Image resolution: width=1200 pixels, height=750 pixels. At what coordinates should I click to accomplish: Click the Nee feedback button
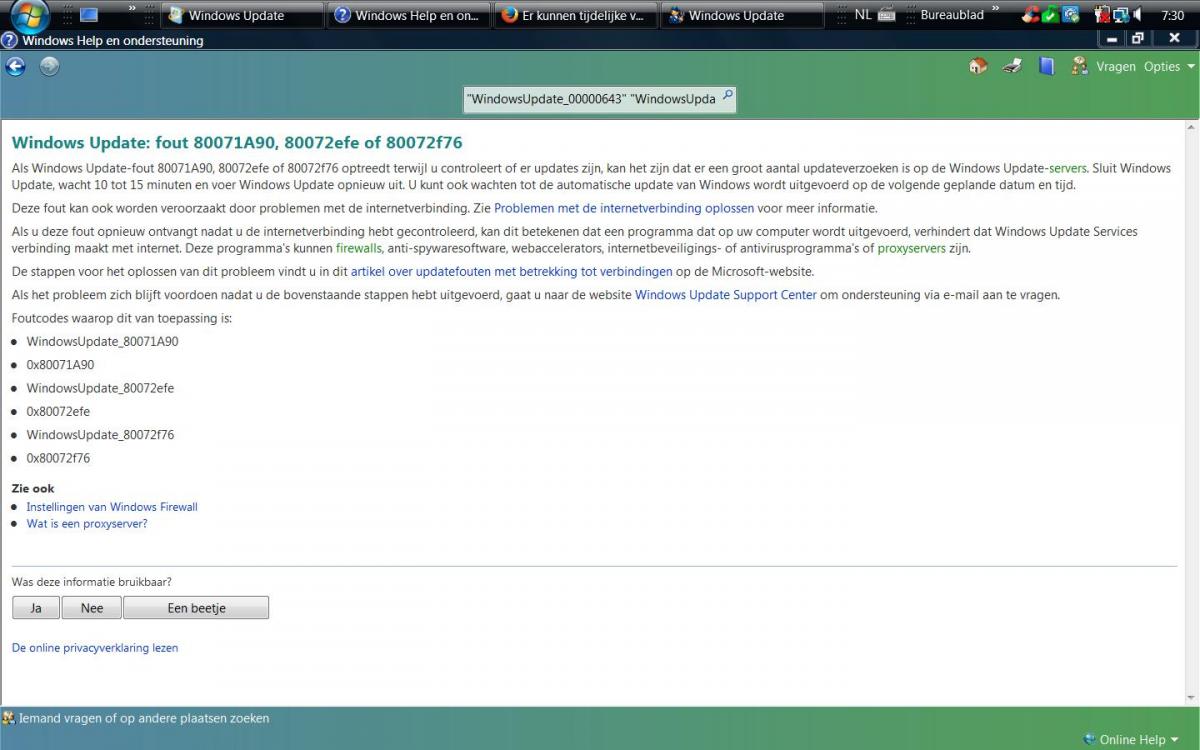click(92, 608)
